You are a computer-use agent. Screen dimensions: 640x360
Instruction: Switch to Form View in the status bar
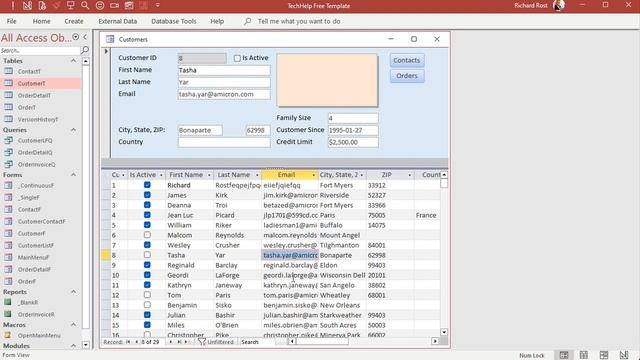(x=564, y=355)
